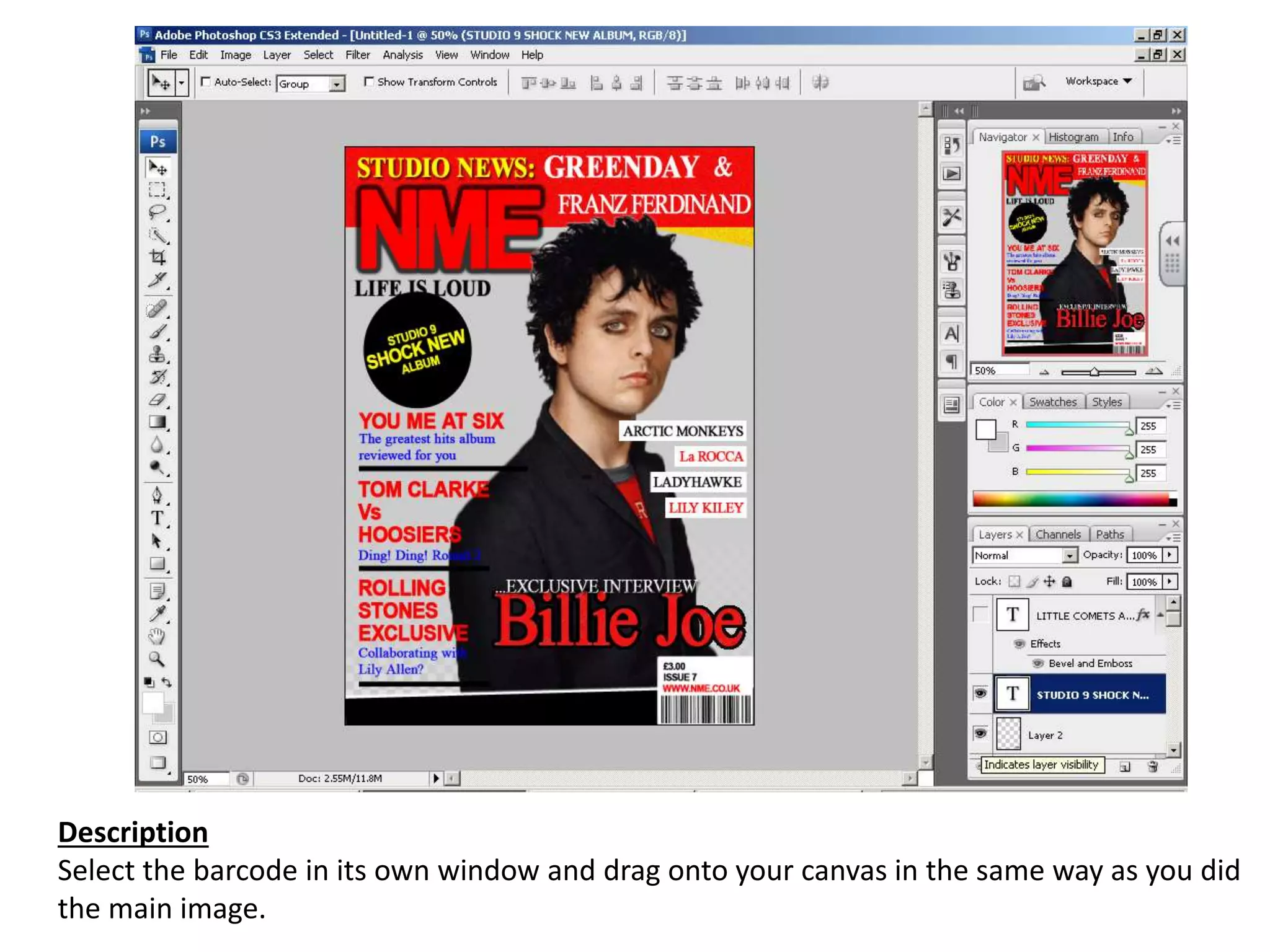Viewport: 1270px width, 952px height.
Task: Click the Go to Bridge icon
Action: [1034, 82]
